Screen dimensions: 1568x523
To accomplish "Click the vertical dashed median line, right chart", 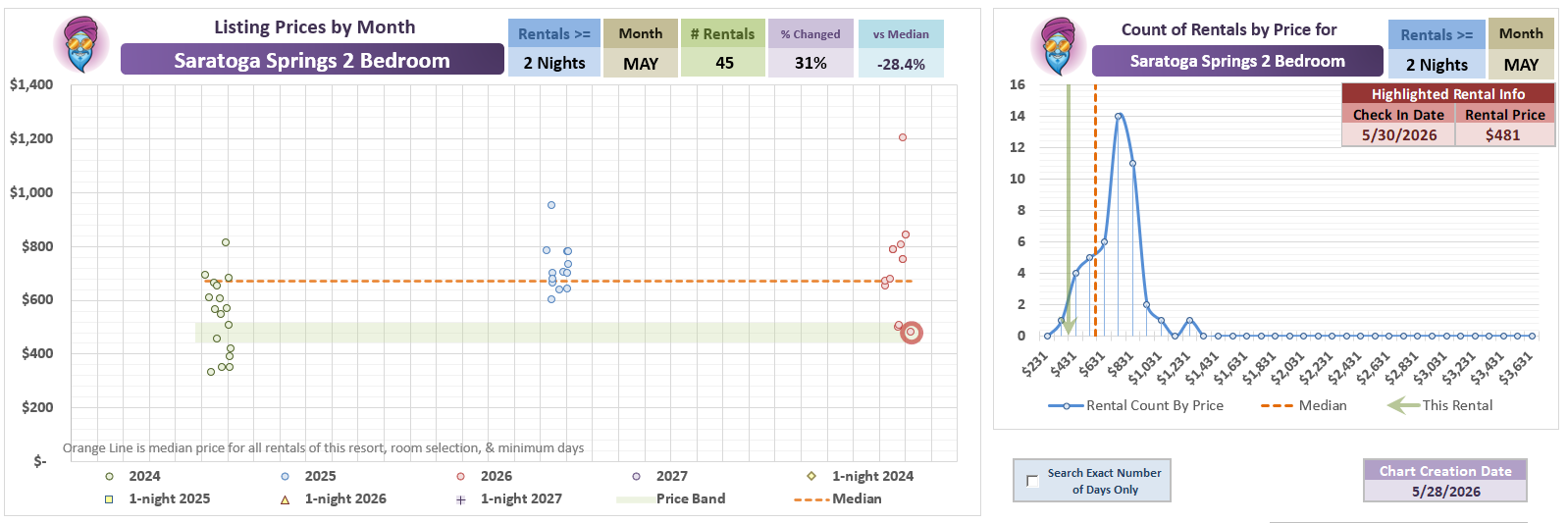I will point(1096,210).
